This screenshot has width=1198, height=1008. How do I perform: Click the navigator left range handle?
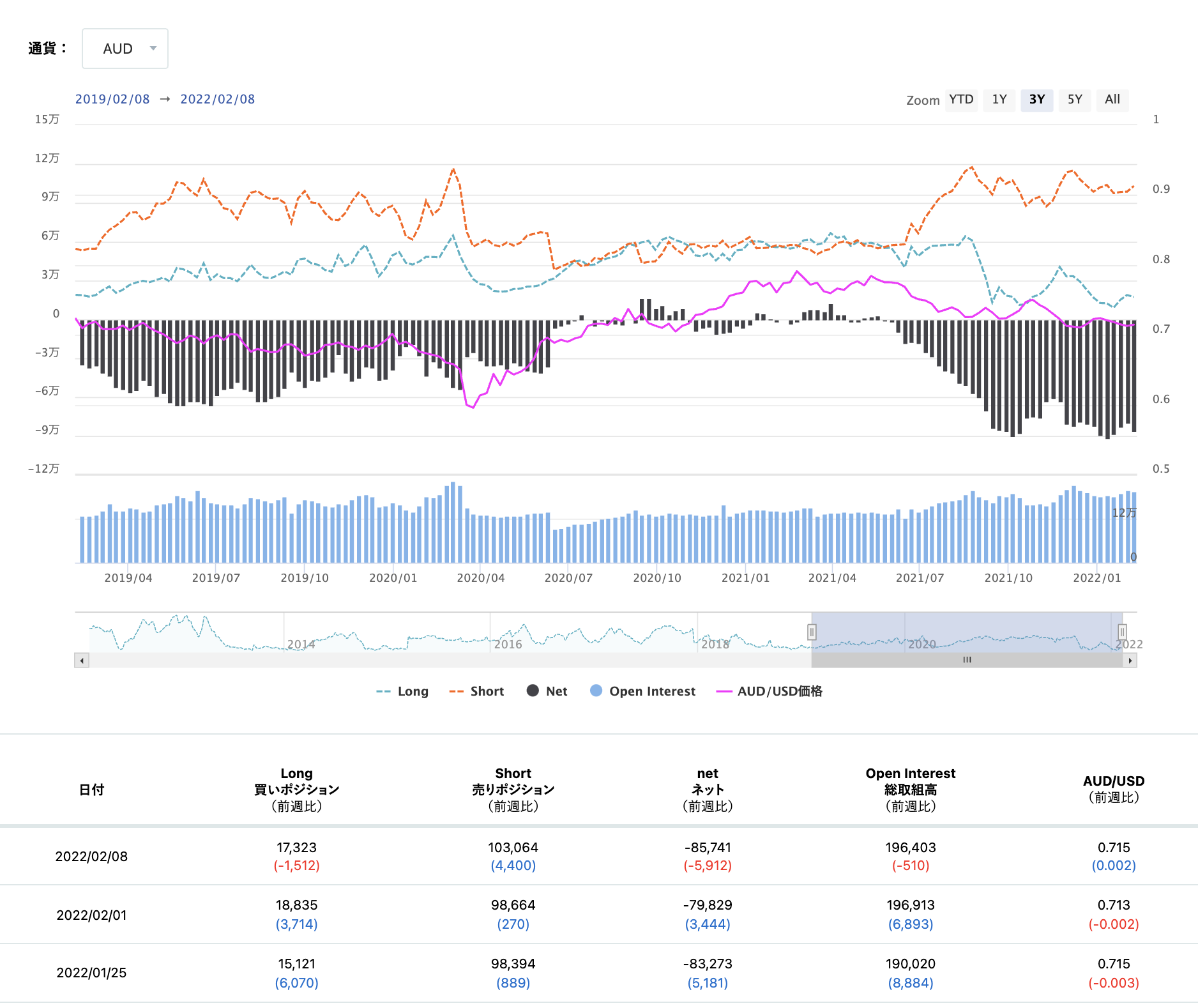pyautogui.click(x=812, y=632)
